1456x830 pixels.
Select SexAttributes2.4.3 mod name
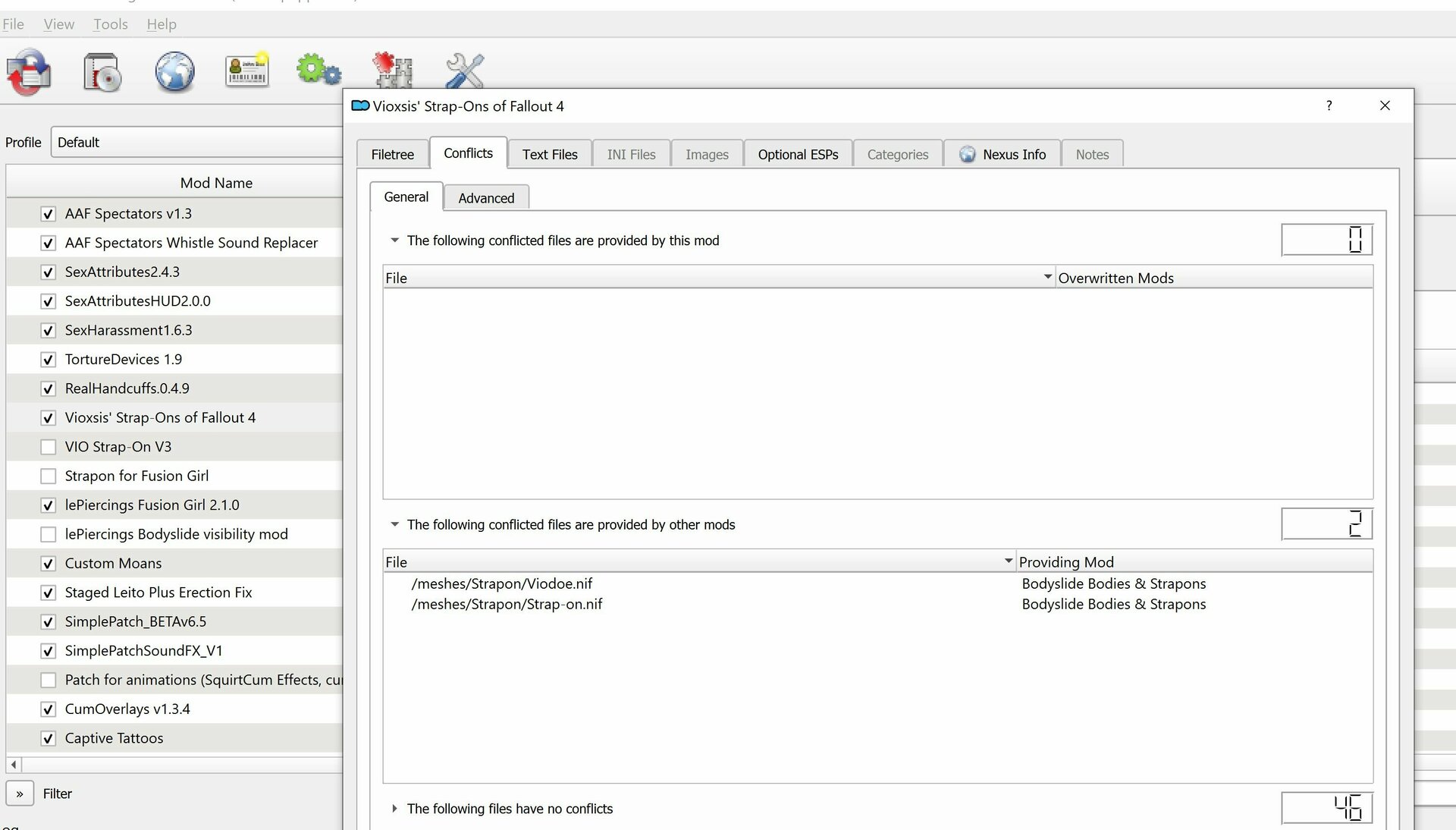click(x=122, y=272)
